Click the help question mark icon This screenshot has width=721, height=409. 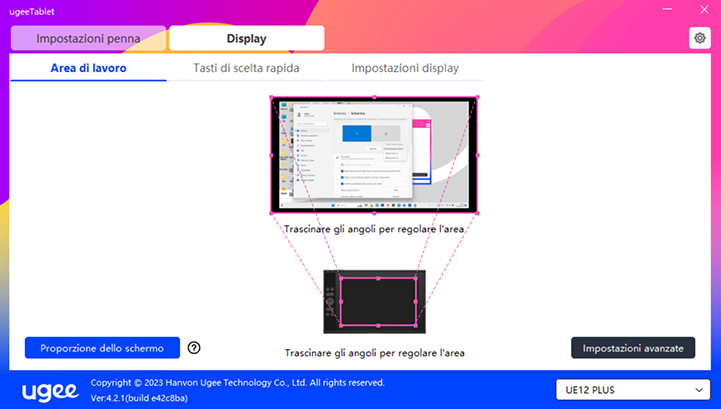(194, 348)
